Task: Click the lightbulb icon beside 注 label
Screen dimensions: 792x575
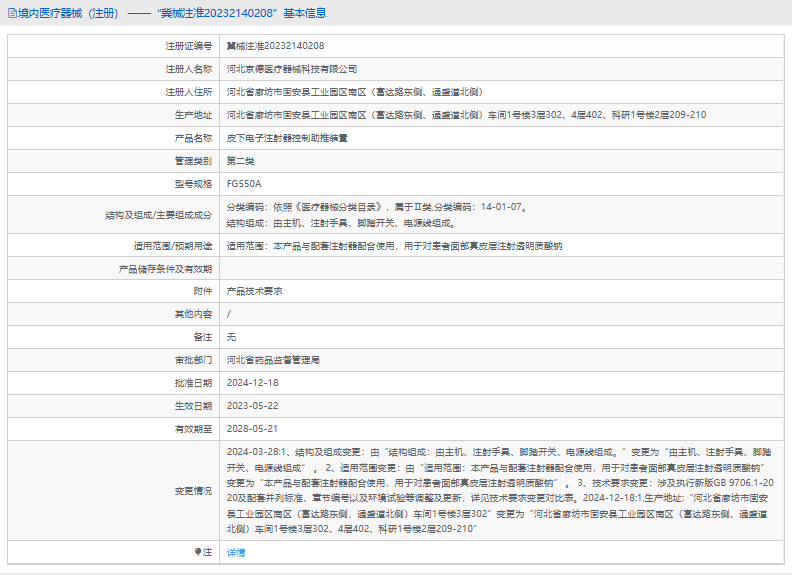Action: tap(198, 552)
